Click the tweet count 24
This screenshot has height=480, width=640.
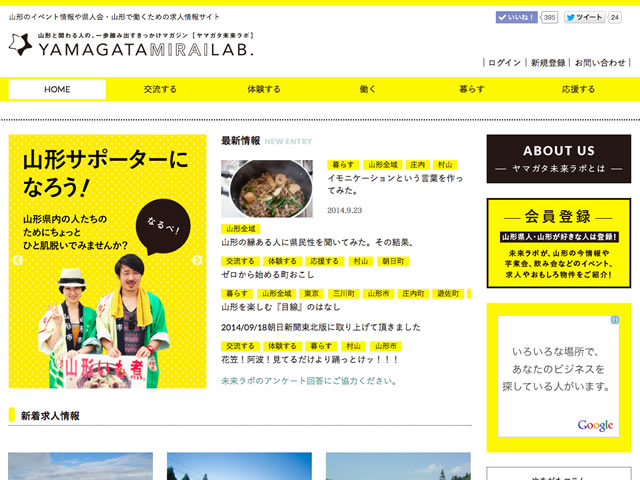[x=615, y=17]
